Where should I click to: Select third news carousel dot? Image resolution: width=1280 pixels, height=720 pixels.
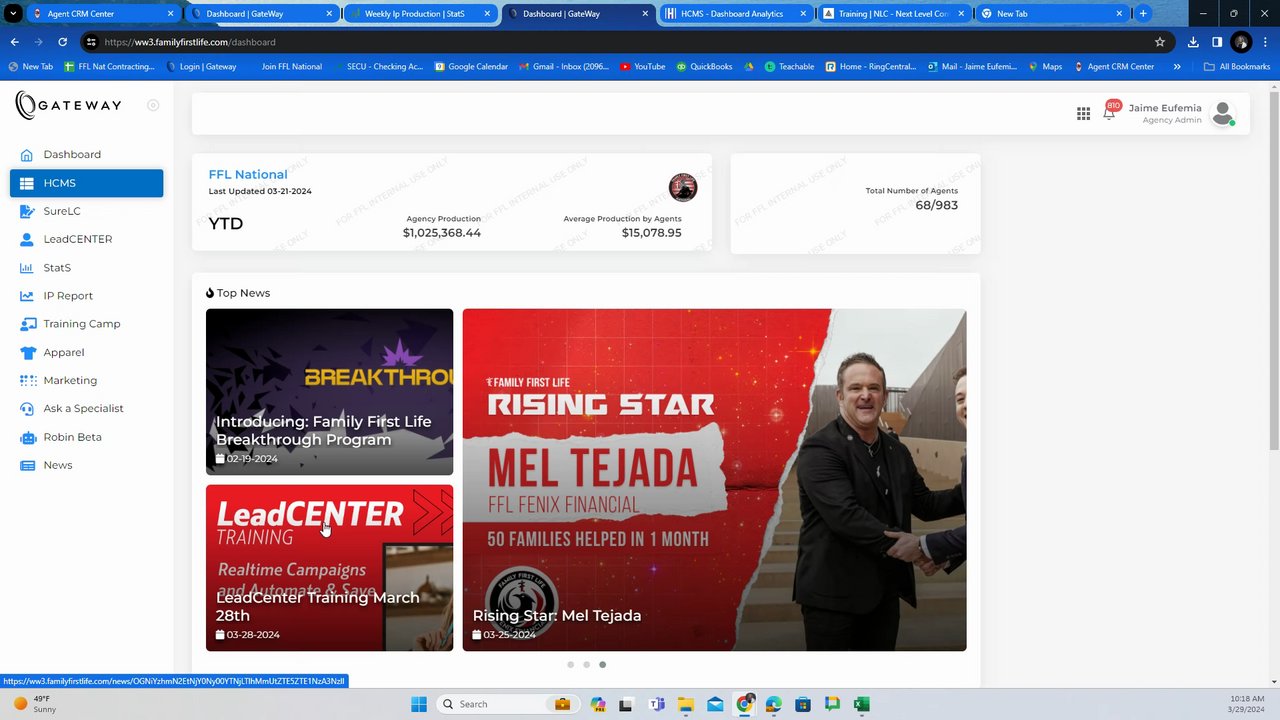pos(602,664)
